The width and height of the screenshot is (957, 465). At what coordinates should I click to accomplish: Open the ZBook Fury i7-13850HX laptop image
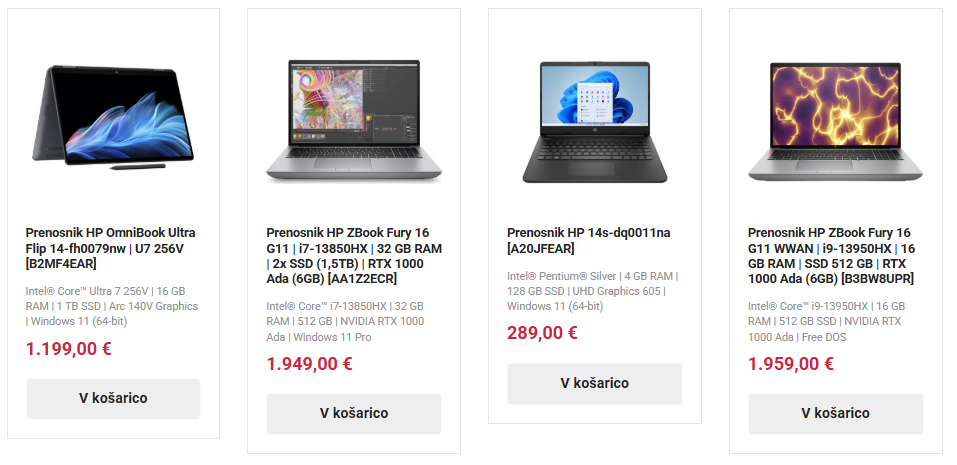[354, 120]
